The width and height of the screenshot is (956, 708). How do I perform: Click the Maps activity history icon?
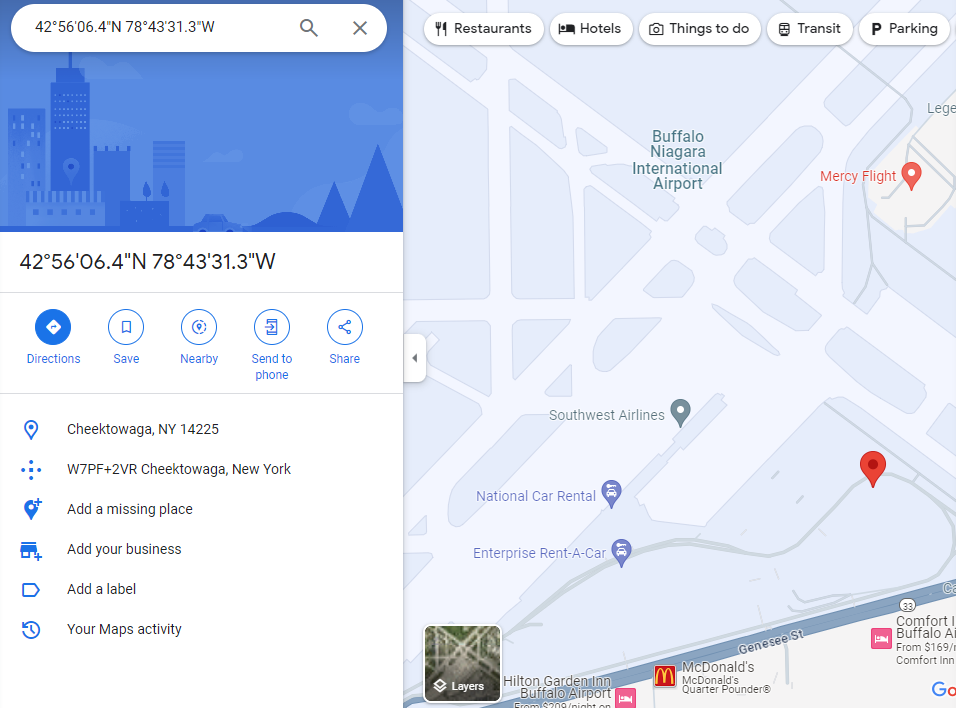click(30, 629)
